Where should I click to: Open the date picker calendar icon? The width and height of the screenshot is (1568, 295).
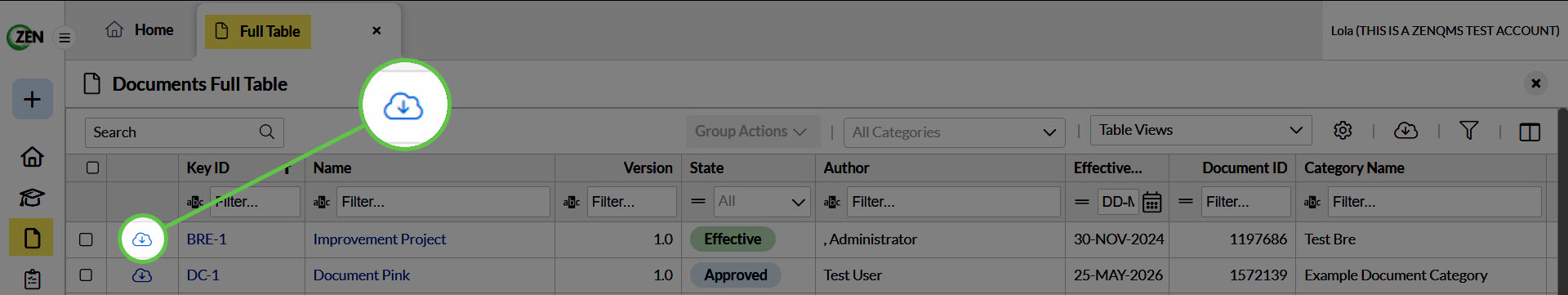click(1151, 202)
